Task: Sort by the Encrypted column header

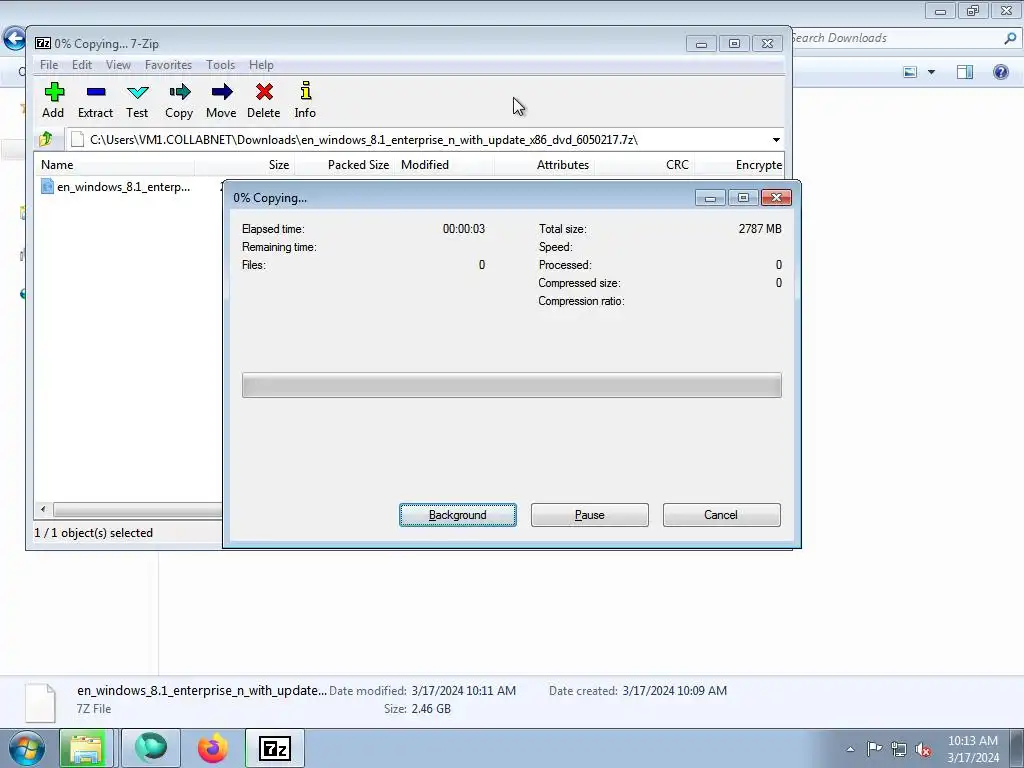Action: tap(739, 165)
